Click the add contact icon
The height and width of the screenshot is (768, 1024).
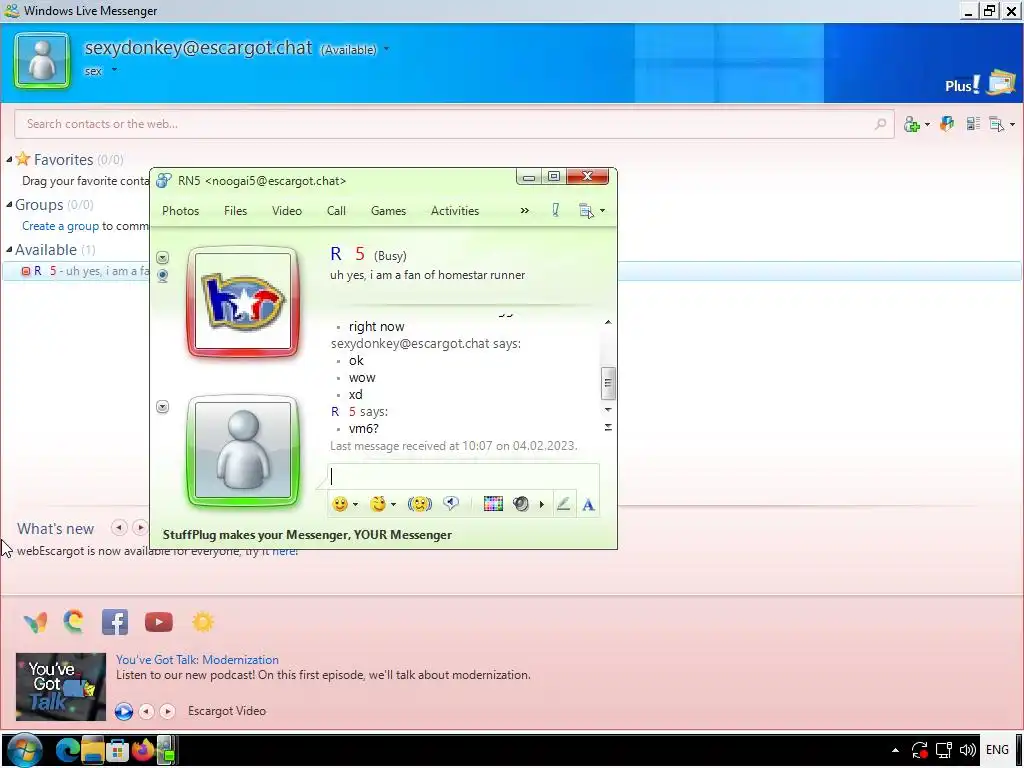coord(912,124)
